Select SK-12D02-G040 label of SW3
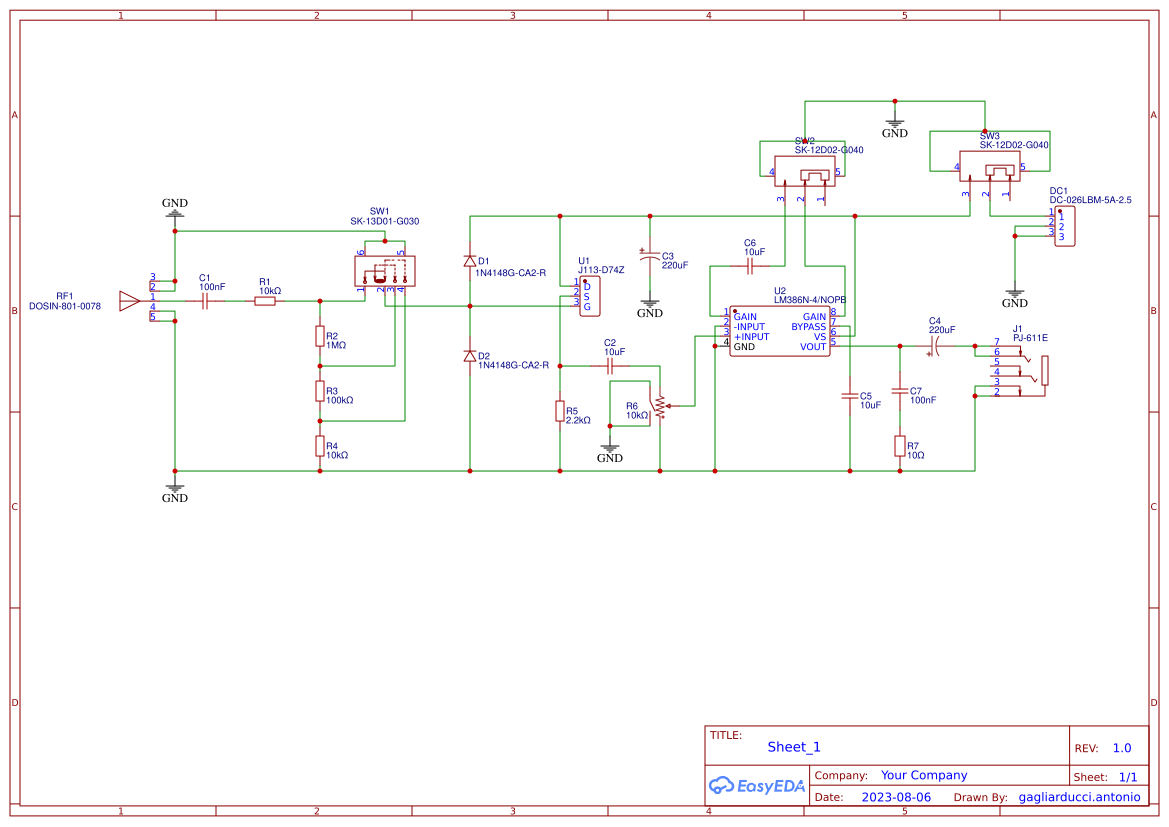Viewport: 1169px width, 827px height. 1014,145
